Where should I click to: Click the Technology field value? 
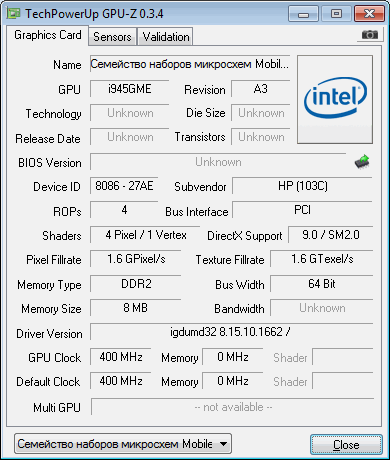coord(129,113)
